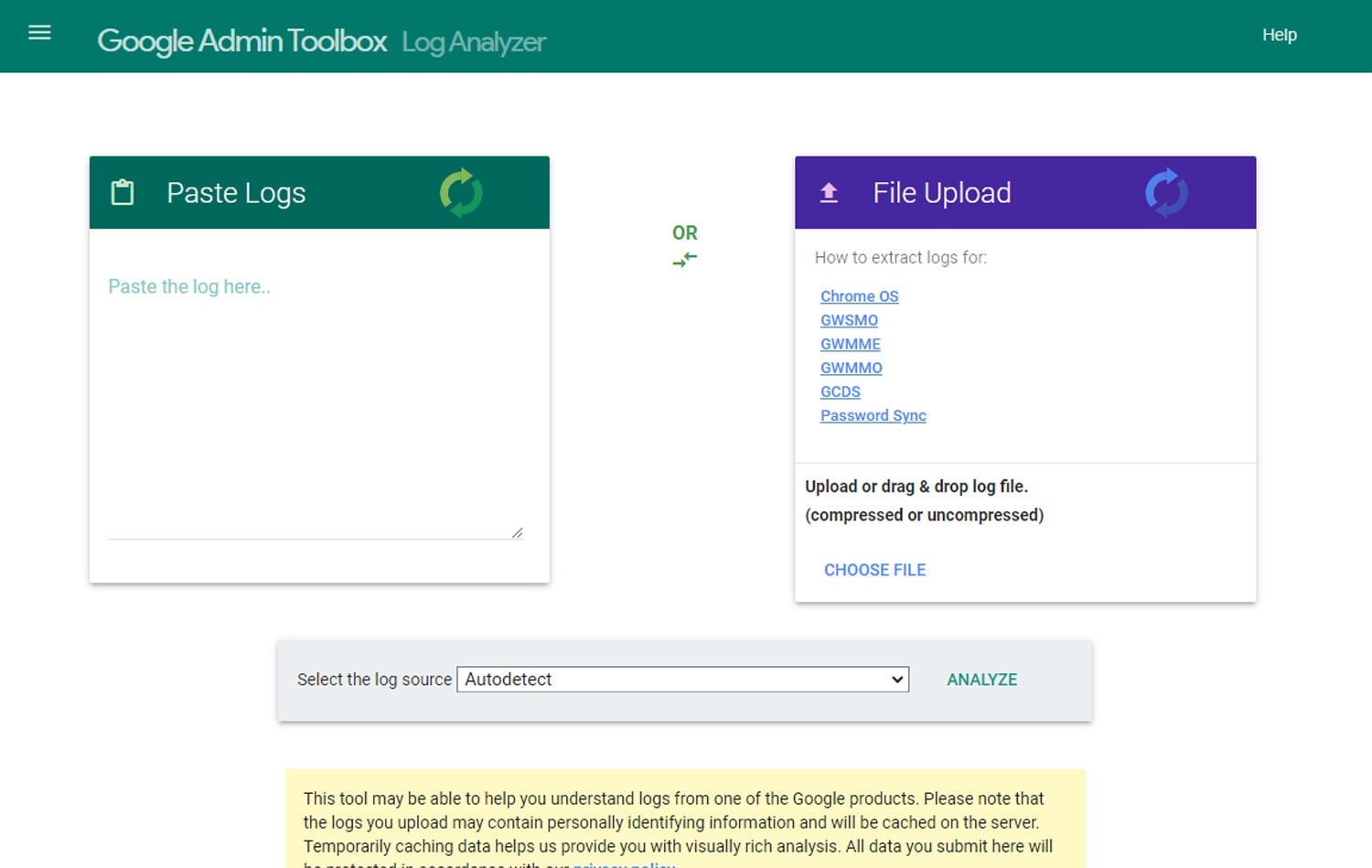The image size is (1372, 868).
Task: Open the GWSMO link
Action: [849, 320]
